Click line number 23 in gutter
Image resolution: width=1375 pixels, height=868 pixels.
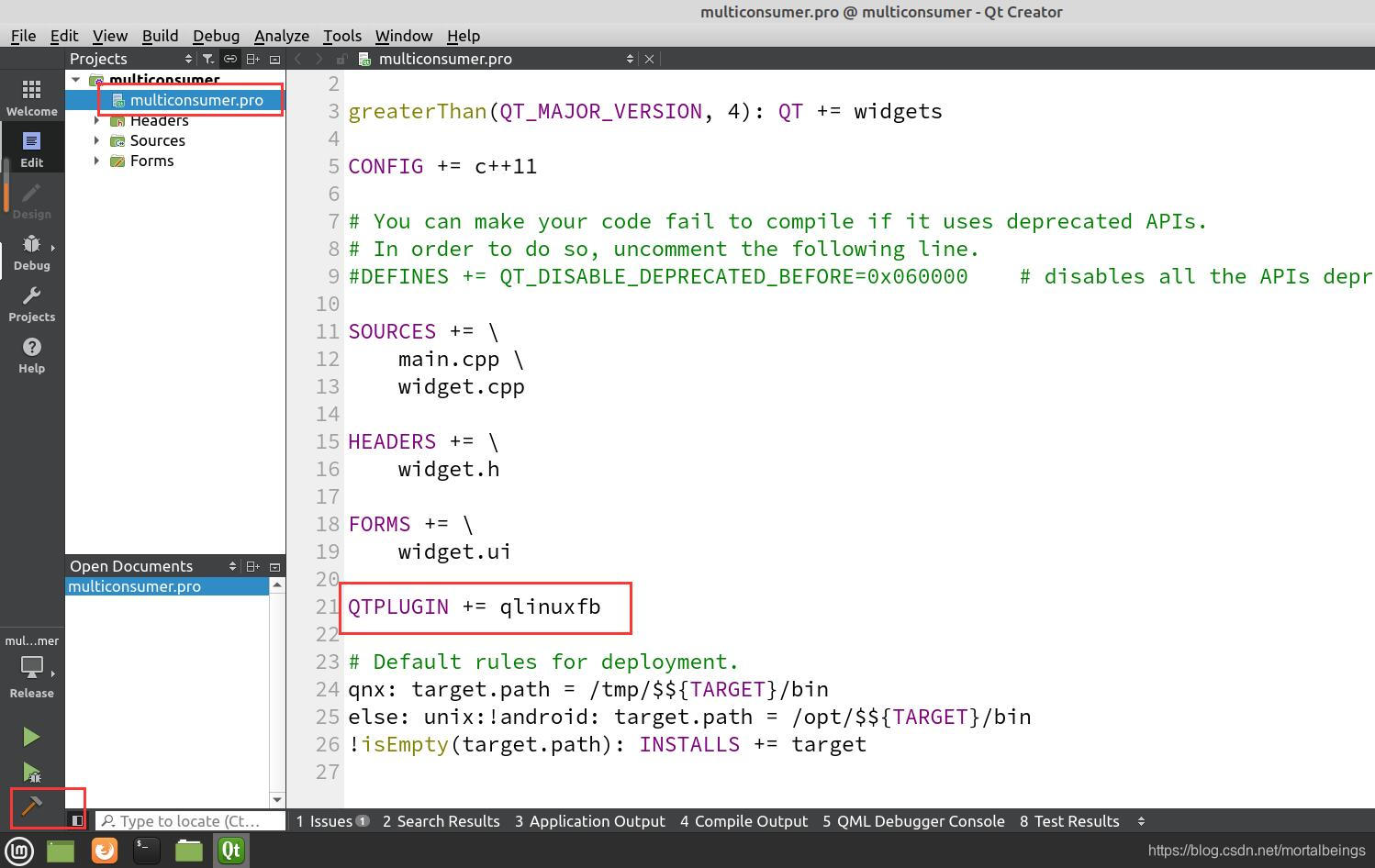point(328,662)
